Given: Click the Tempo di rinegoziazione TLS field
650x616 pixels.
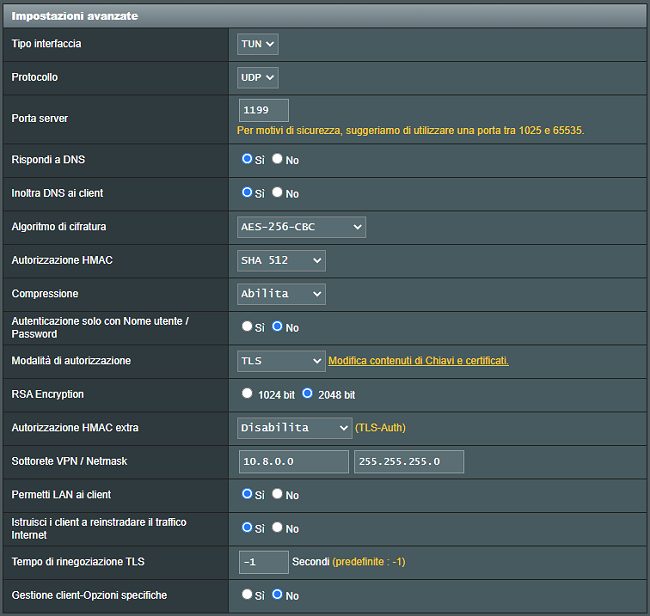Looking at the screenshot, I should pos(264,562).
